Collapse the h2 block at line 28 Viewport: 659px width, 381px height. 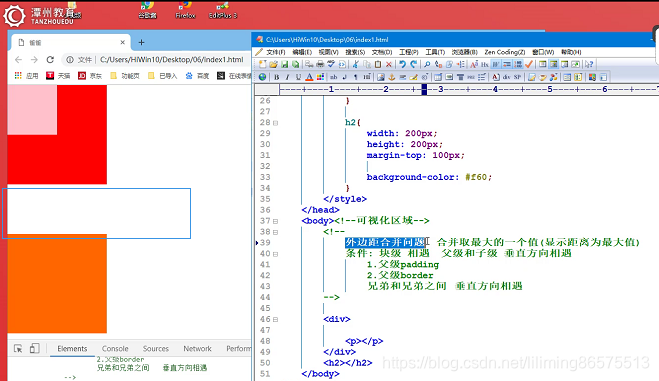[276, 123]
